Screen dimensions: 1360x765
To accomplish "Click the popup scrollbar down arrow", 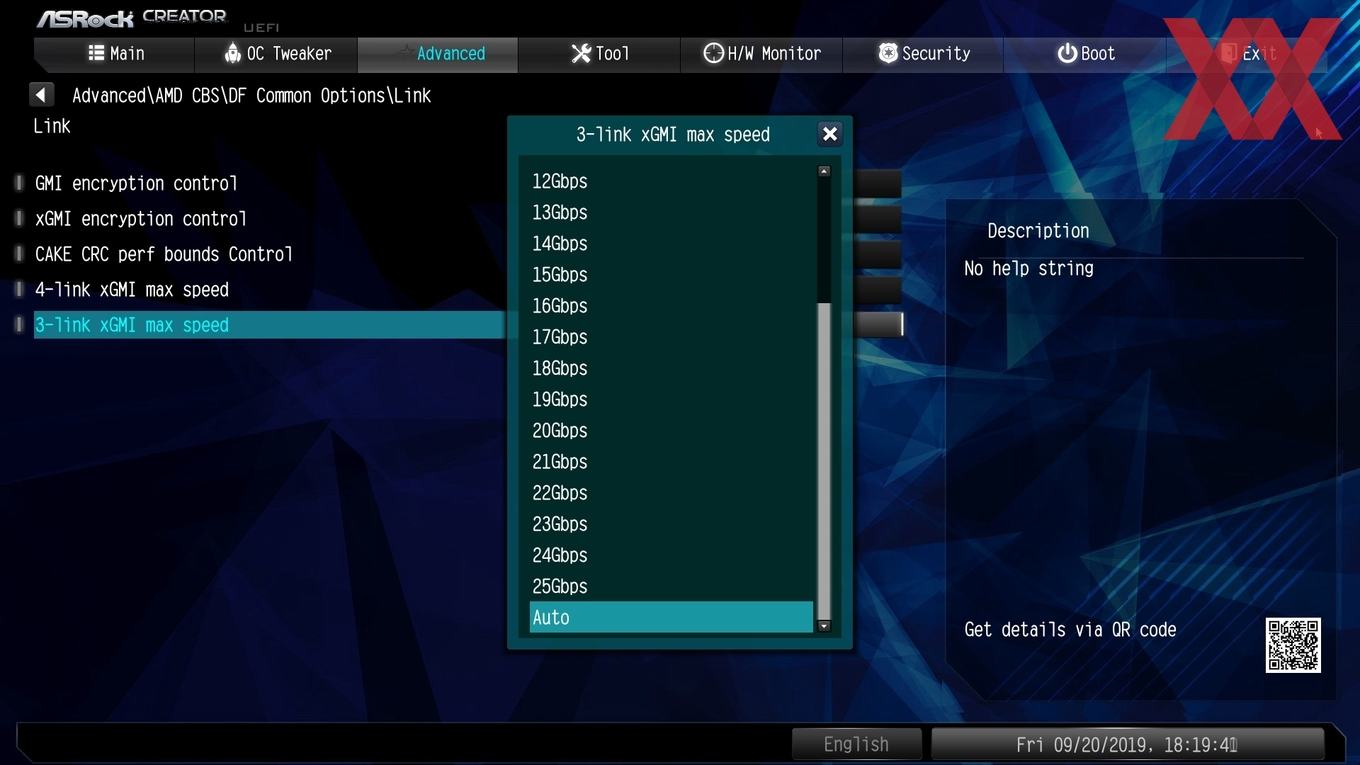I will point(824,626).
